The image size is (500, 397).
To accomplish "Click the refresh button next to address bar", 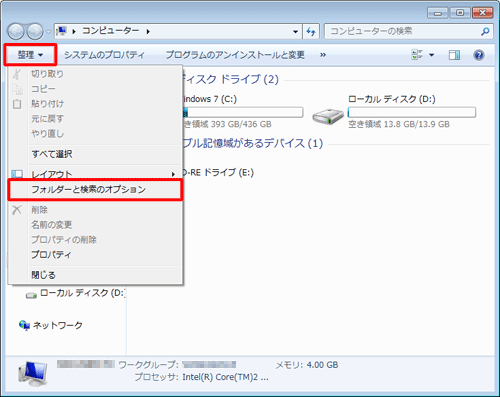I will point(311,32).
